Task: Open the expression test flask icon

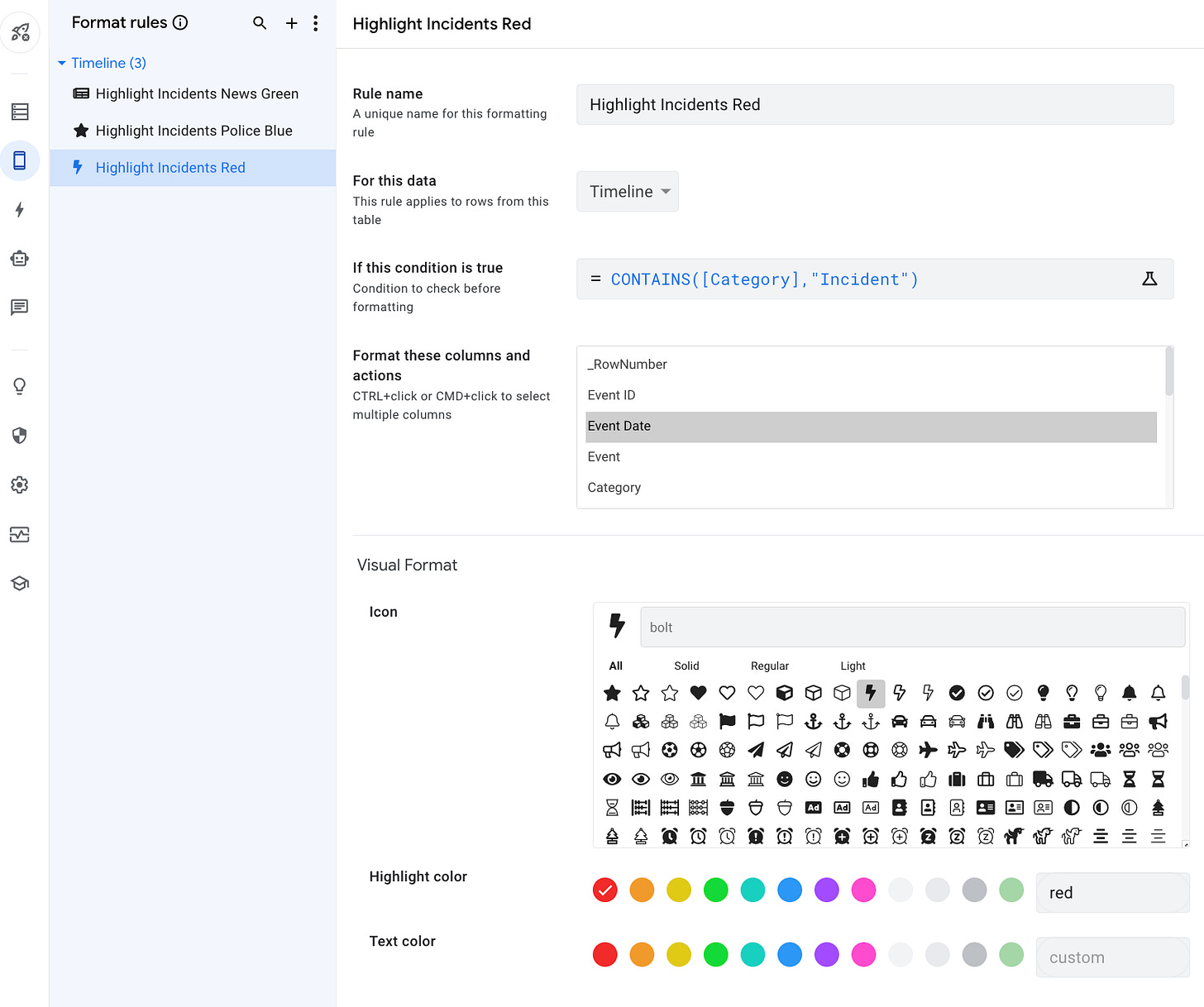Action: (x=1149, y=279)
